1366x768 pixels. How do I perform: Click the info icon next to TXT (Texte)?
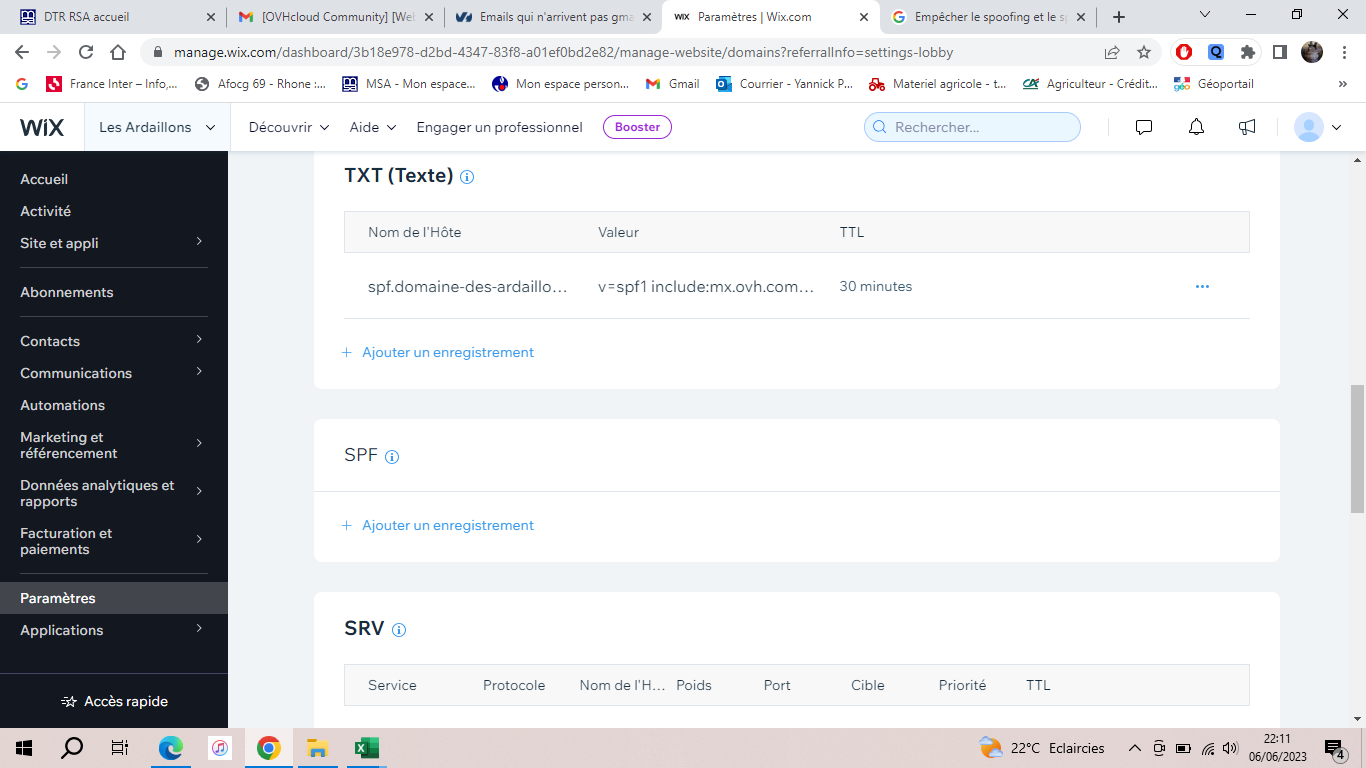[x=467, y=177]
